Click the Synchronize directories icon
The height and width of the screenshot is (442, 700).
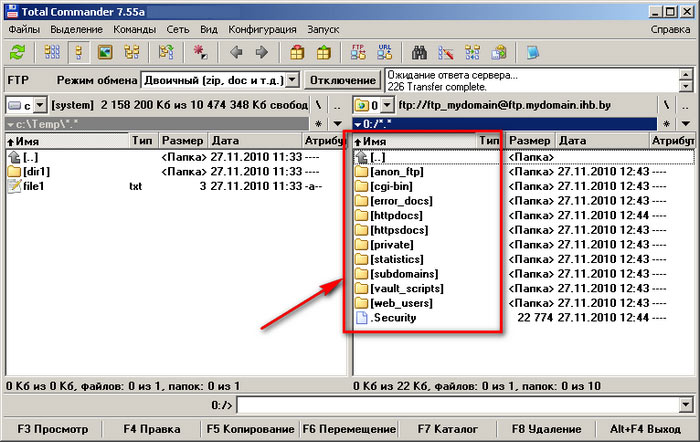[472, 53]
